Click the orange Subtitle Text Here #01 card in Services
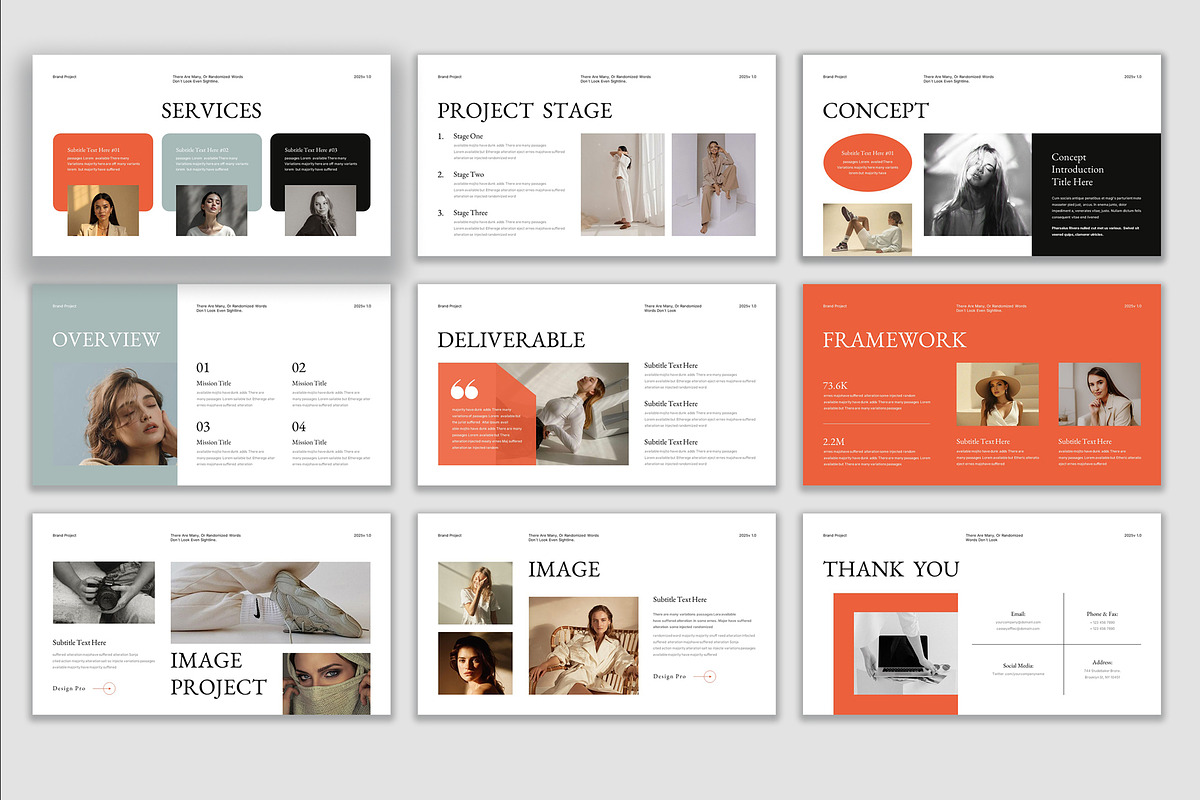Image resolution: width=1200 pixels, height=800 pixels. pyautogui.click(x=103, y=158)
